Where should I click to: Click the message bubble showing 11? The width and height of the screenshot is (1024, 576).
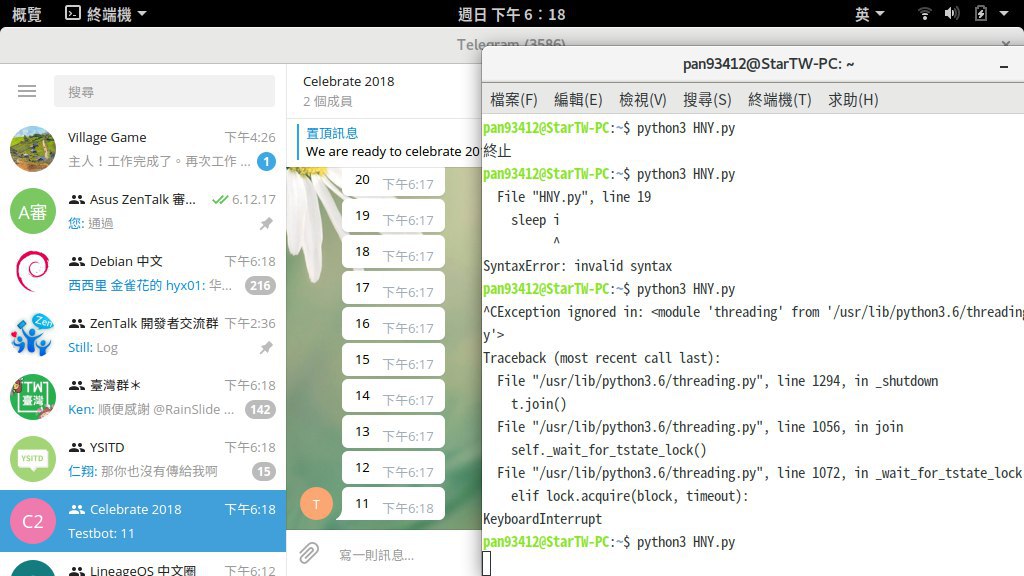tap(392, 504)
